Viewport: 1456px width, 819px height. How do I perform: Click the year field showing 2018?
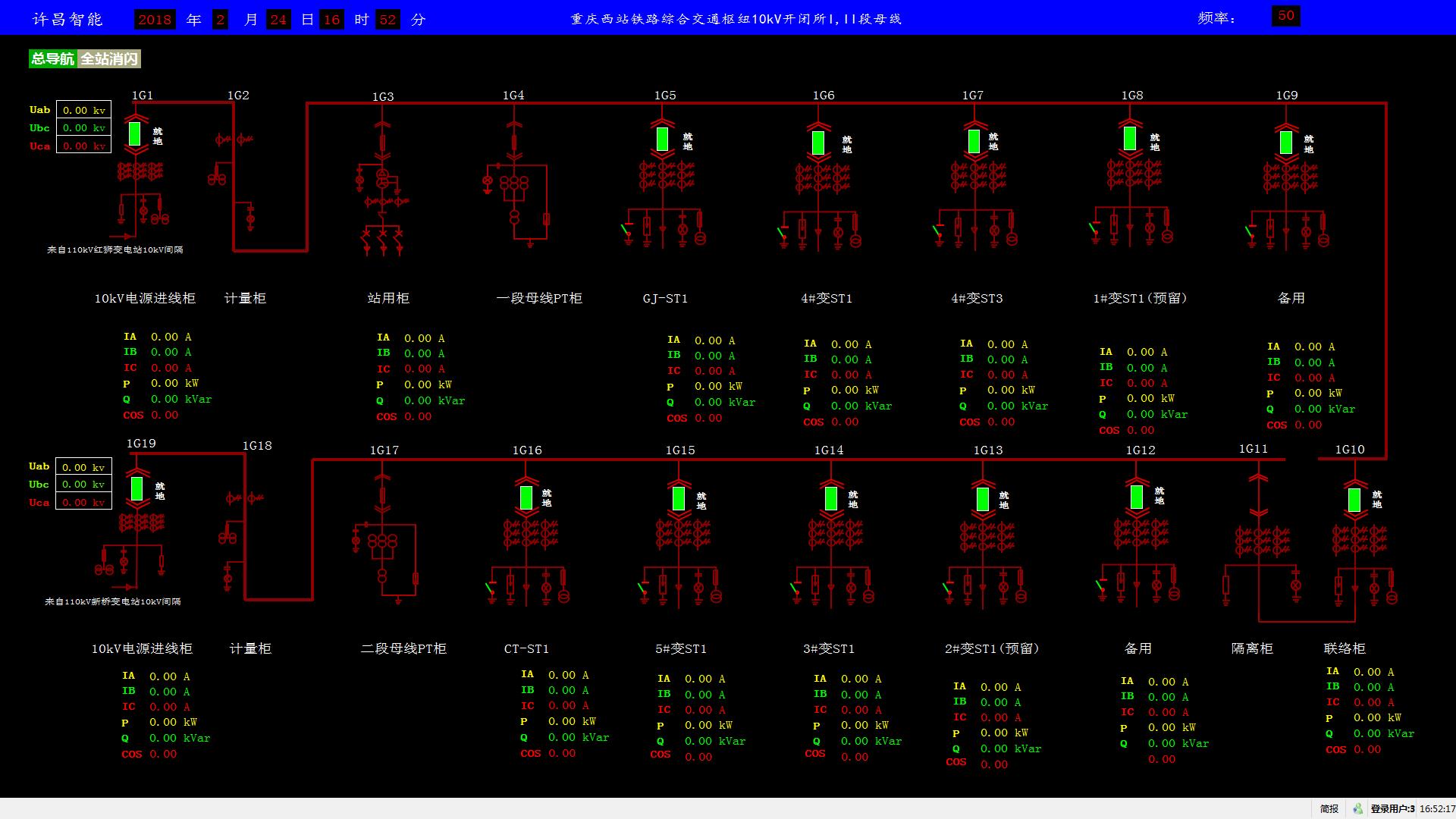[x=155, y=20]
